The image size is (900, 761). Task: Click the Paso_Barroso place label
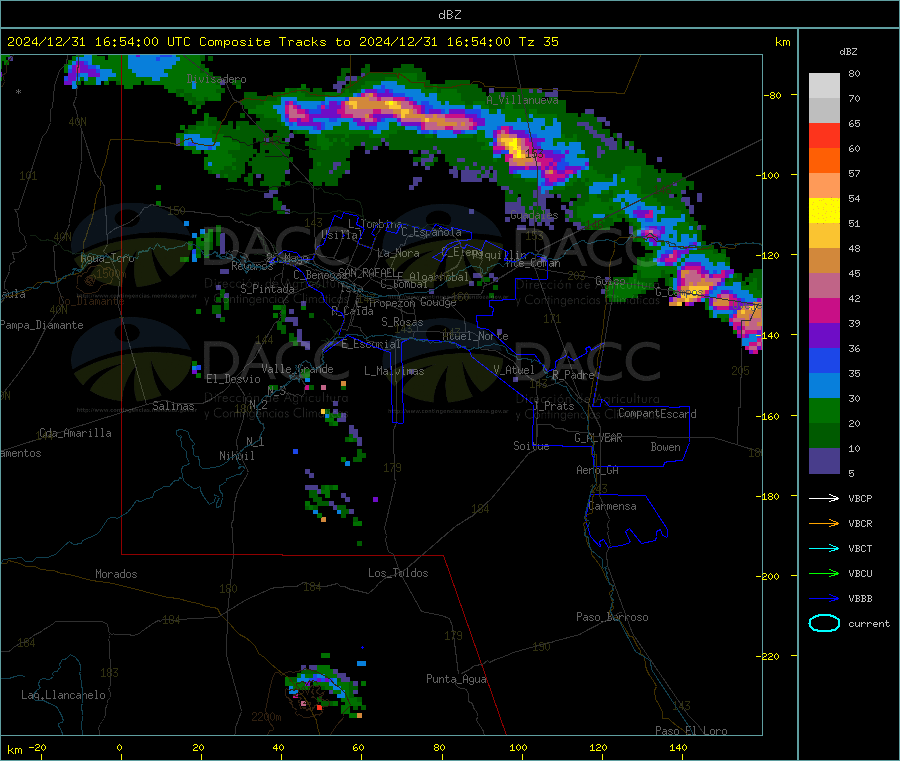point(612,617)
